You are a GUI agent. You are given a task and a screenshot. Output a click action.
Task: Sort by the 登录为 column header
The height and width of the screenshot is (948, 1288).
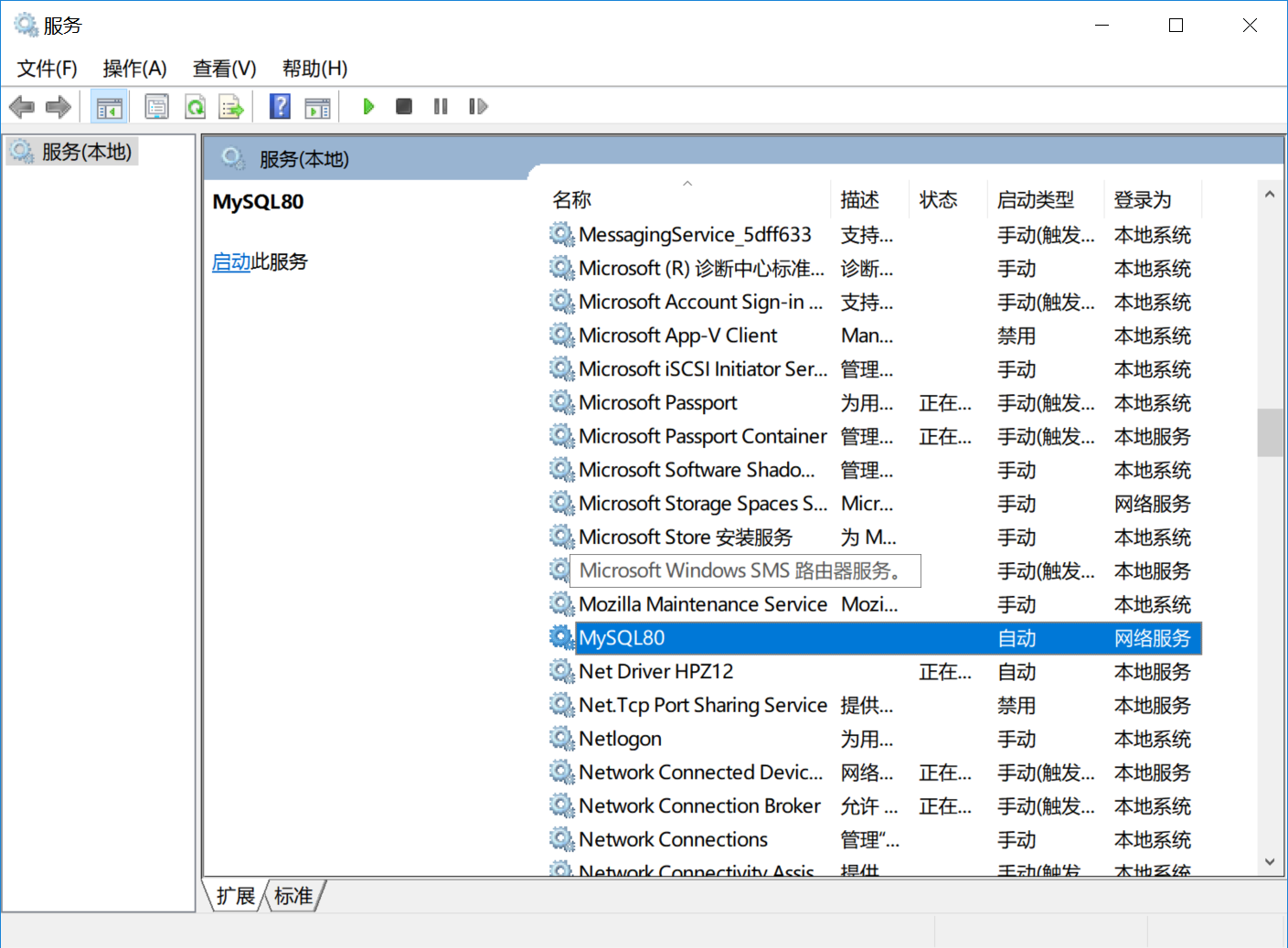coord(1154,200)
